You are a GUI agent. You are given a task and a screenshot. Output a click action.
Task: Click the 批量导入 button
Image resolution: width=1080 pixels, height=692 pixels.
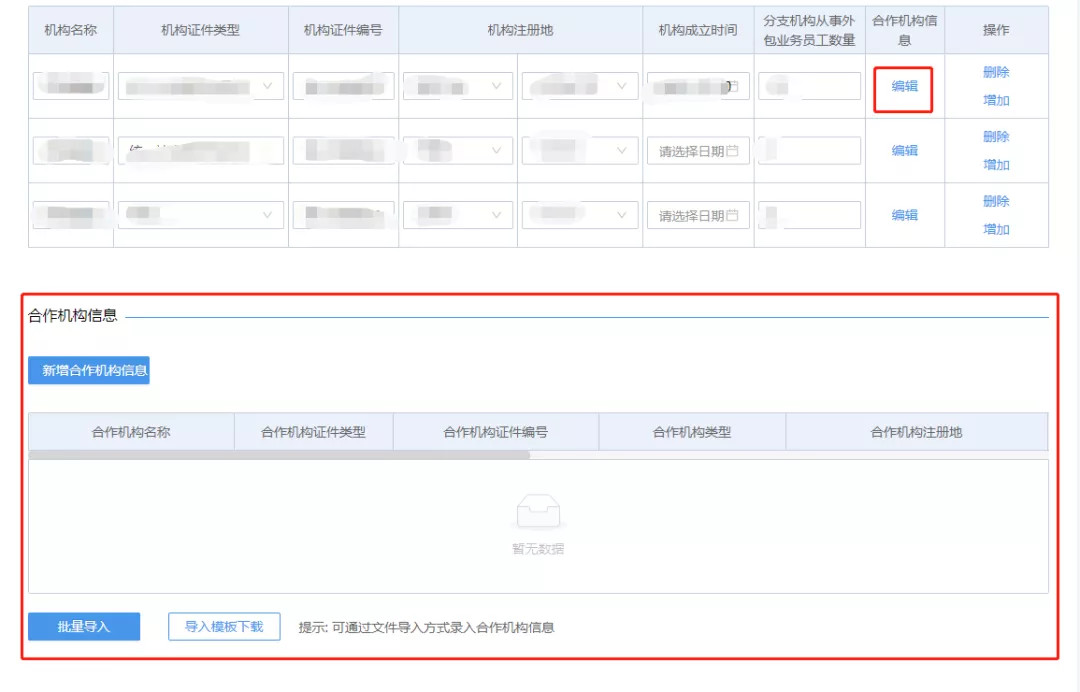84,627
